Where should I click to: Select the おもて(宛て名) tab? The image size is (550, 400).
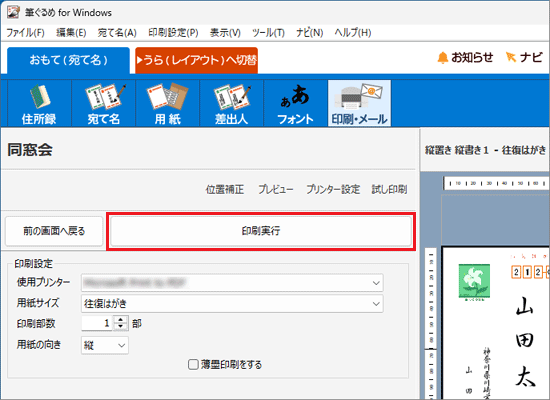point(68,60)
